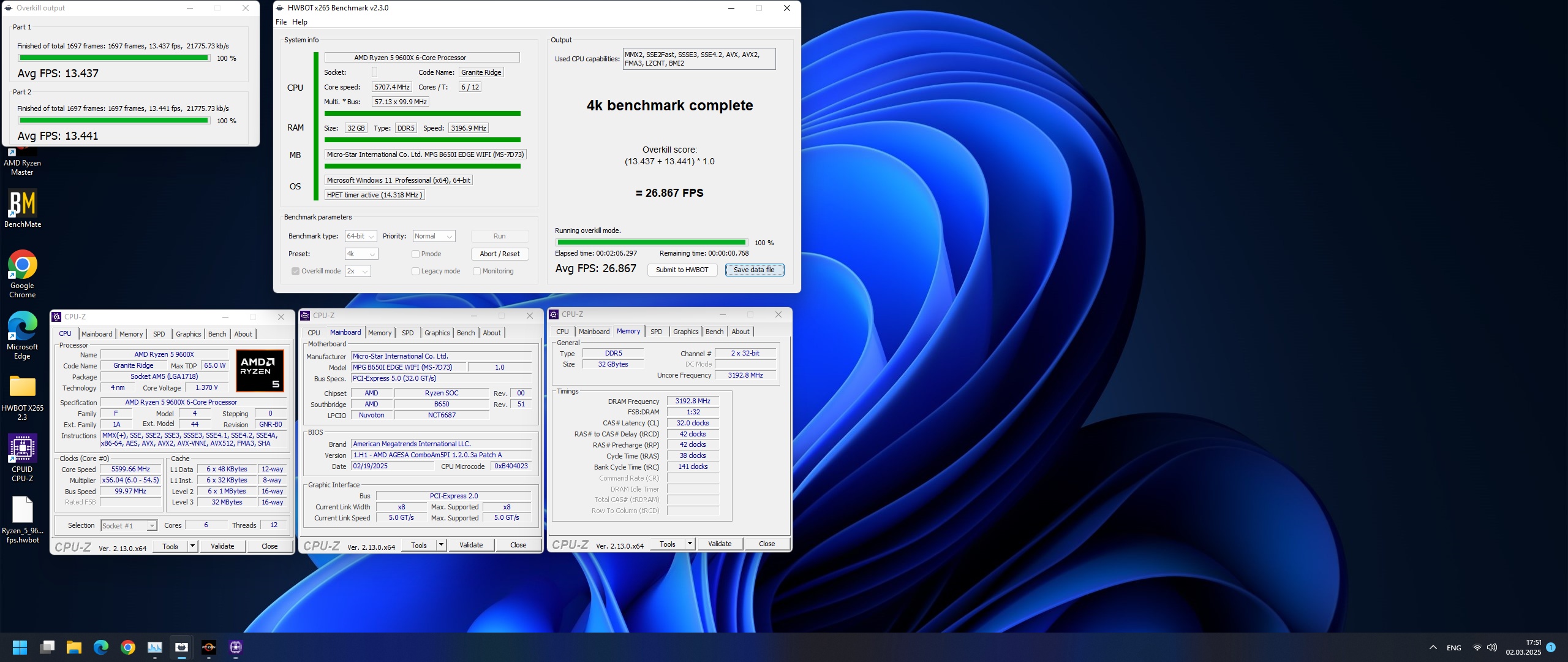Open the File menu in HWBOT x265
Viewport: 1568px width, 662px height.
pos(281,22)
